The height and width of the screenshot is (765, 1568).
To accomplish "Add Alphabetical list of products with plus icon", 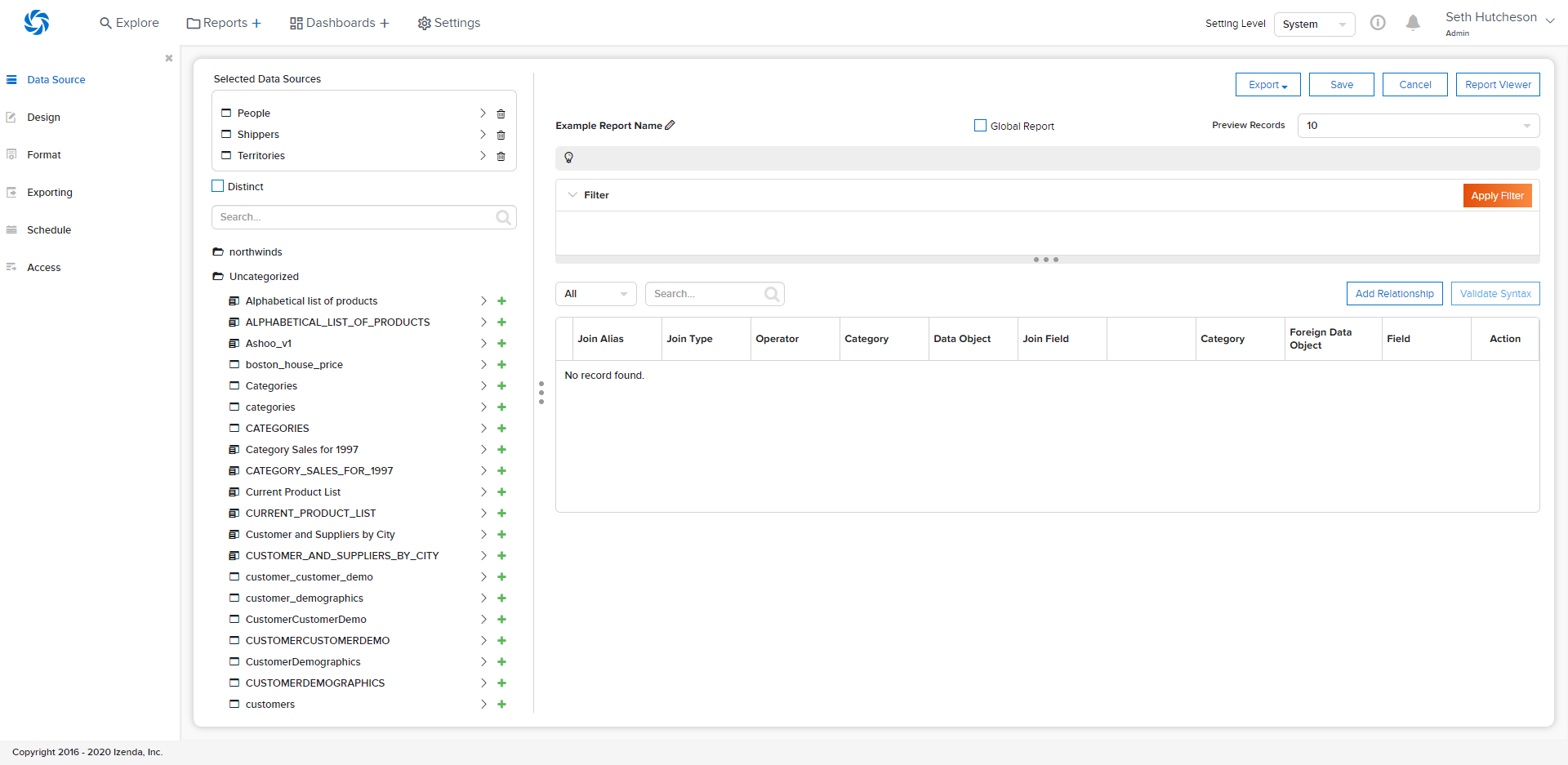I will tap(502, 301).
